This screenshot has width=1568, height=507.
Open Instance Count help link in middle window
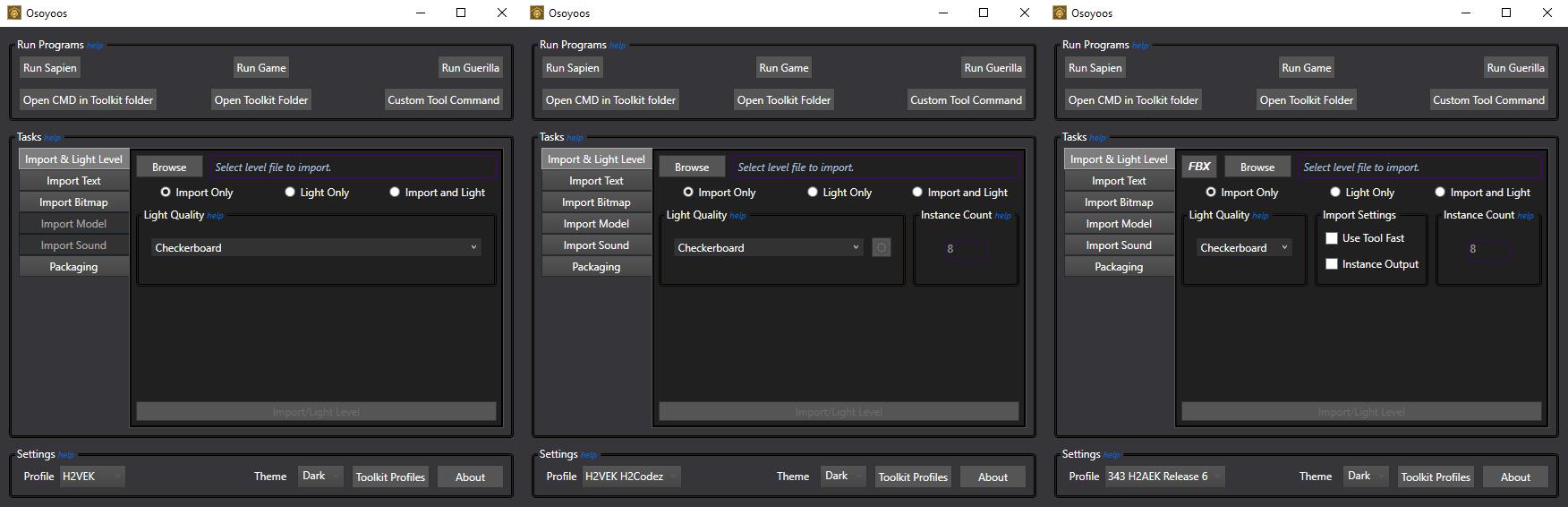click(1003, 216)
